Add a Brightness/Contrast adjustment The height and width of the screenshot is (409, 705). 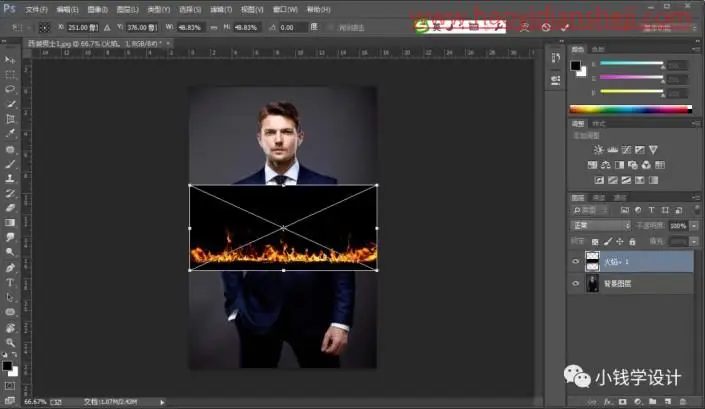[x=598, y=150]
